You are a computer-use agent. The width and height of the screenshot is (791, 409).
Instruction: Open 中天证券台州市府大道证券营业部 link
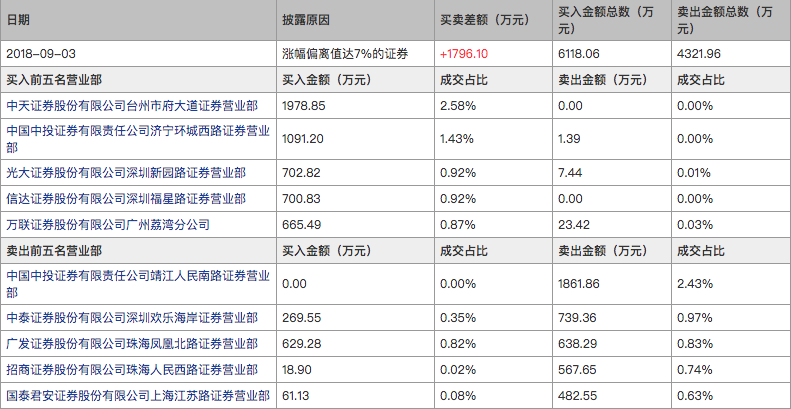coord(132,106)
